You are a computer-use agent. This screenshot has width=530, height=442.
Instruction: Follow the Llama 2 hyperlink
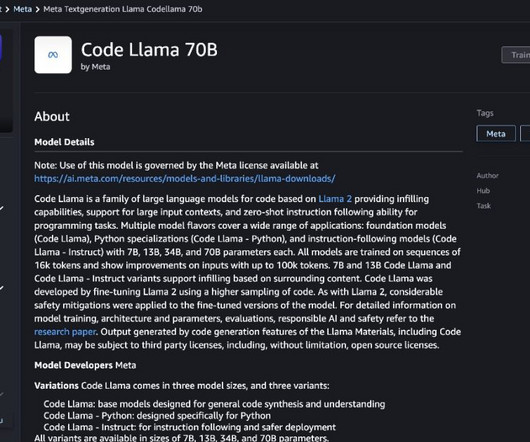pyautogui.click(x=335, y=199)
